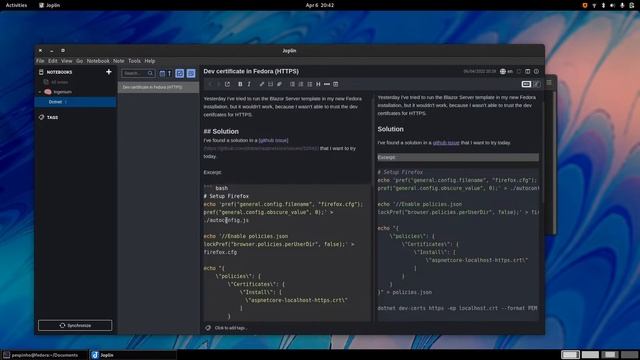Click the Joplin taskbar entry
640x360 pixels.
click(x=133, y=355)
